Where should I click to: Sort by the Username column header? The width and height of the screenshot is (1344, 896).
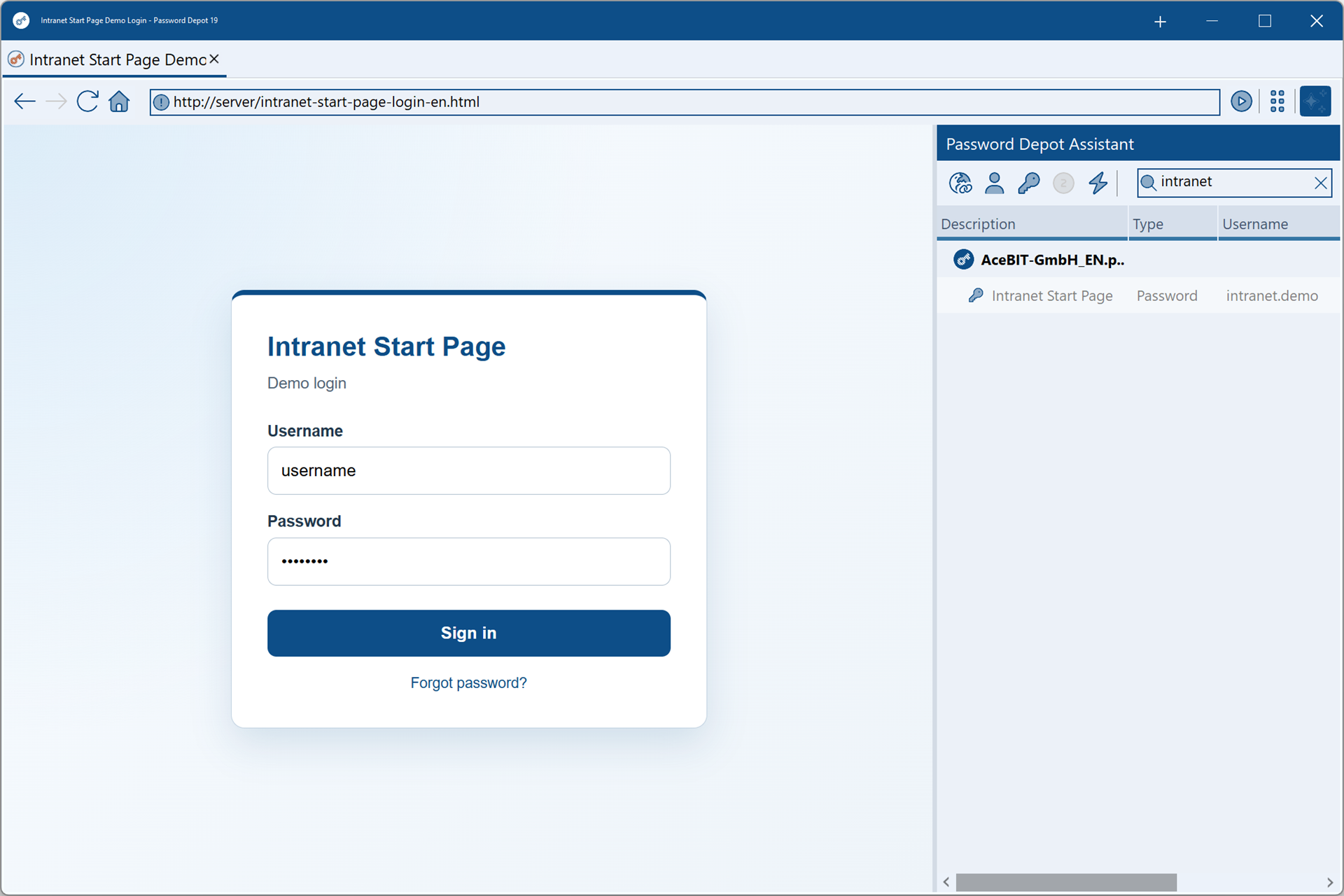point(1279,224)
